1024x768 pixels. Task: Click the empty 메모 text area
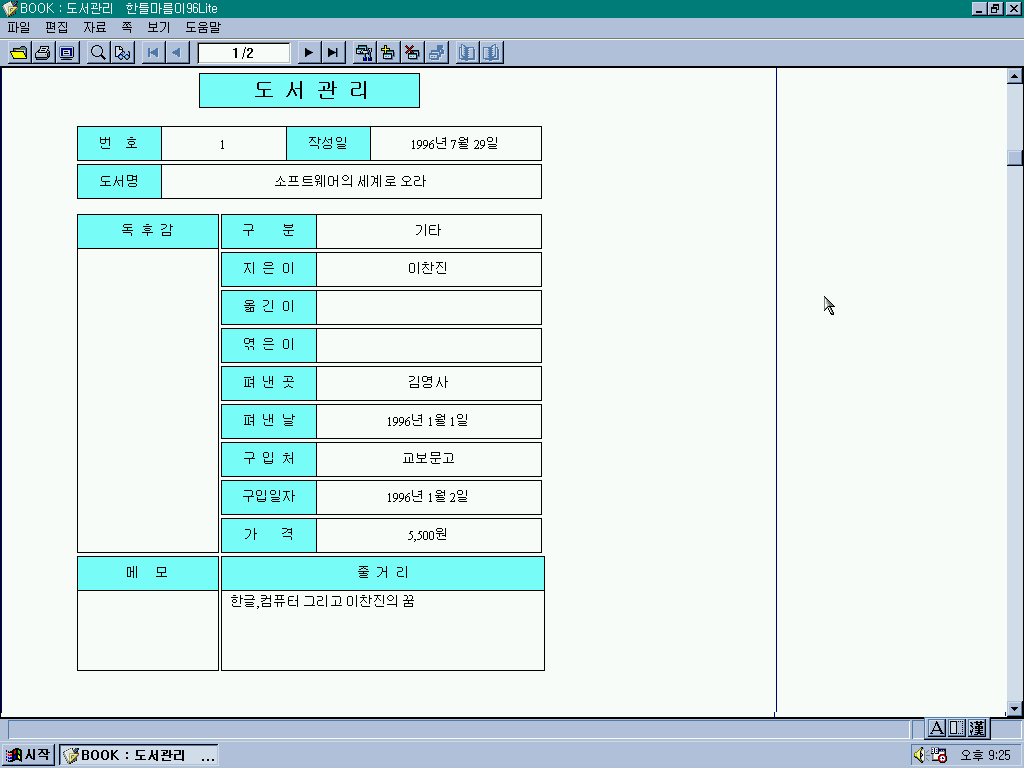pos(148,630)
